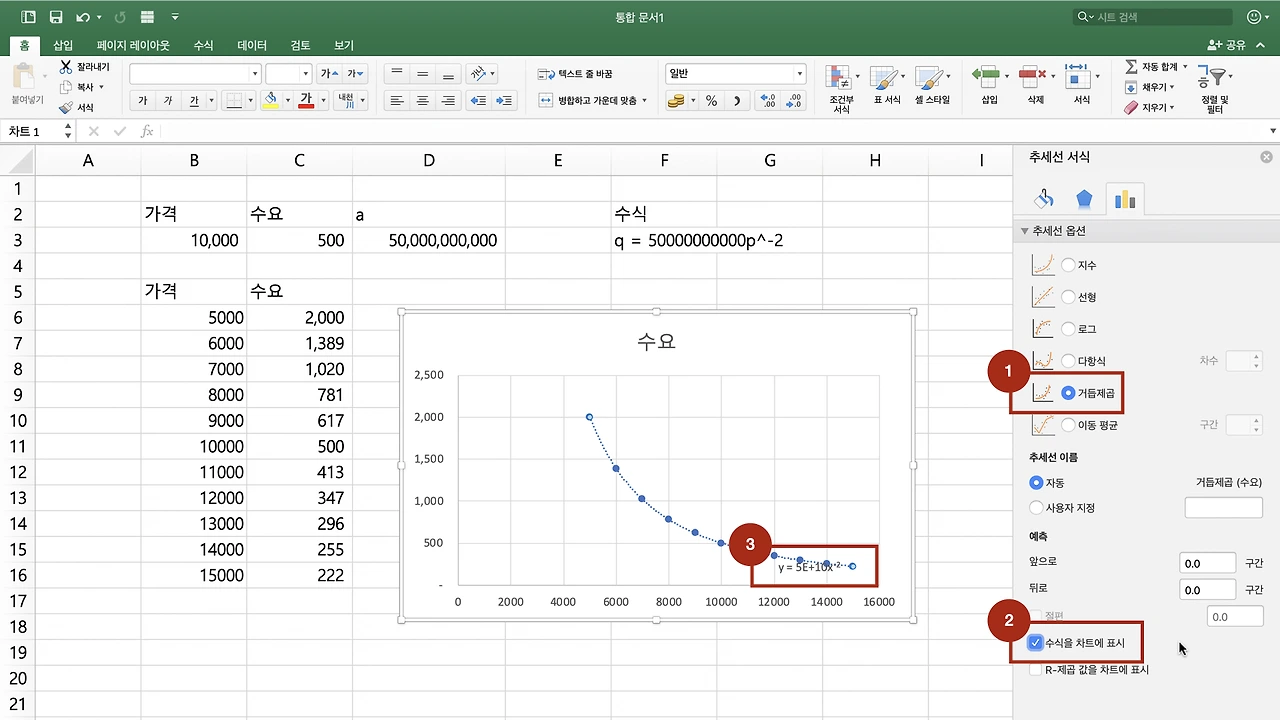Select Automatic (자동) trendline name

point(1036,483)
